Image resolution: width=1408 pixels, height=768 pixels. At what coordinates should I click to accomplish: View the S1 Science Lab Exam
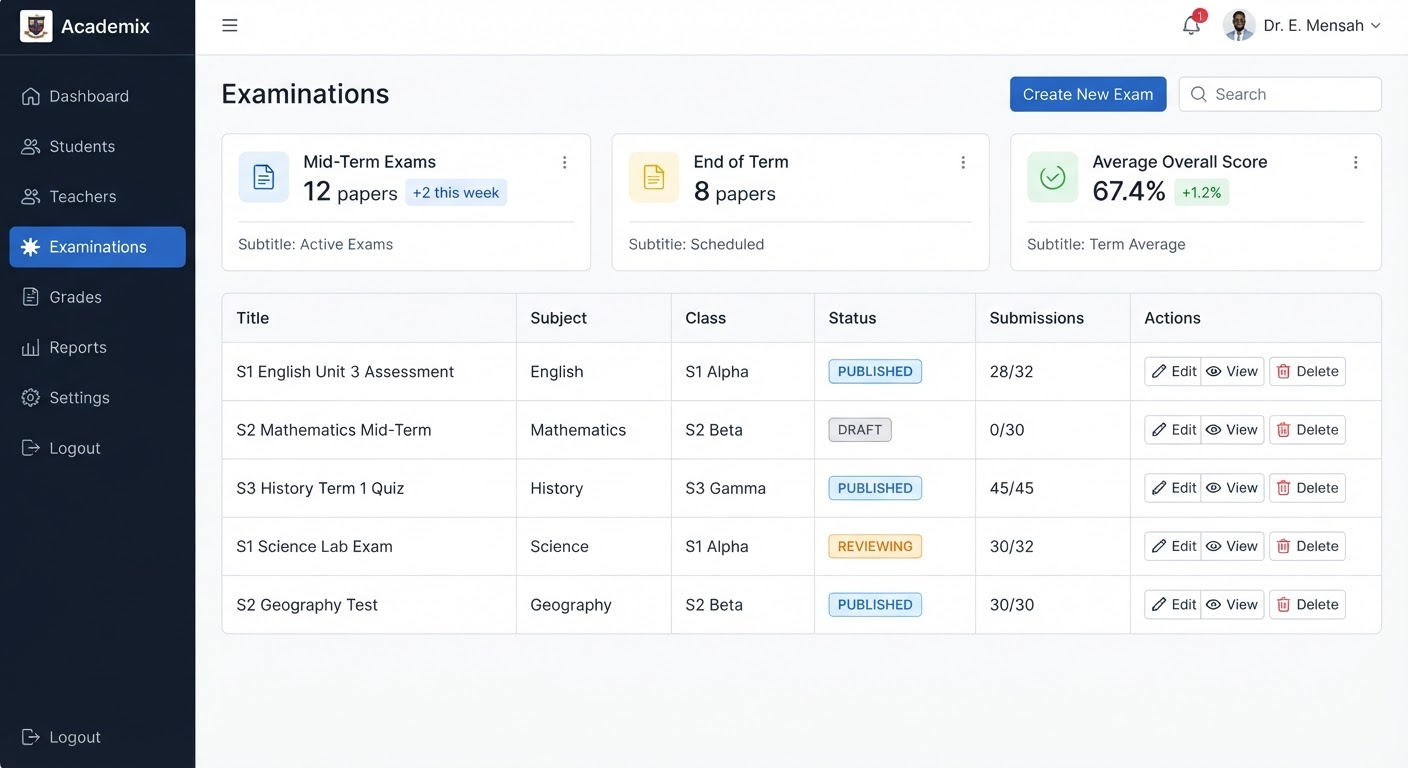(x=1232, y=546)
